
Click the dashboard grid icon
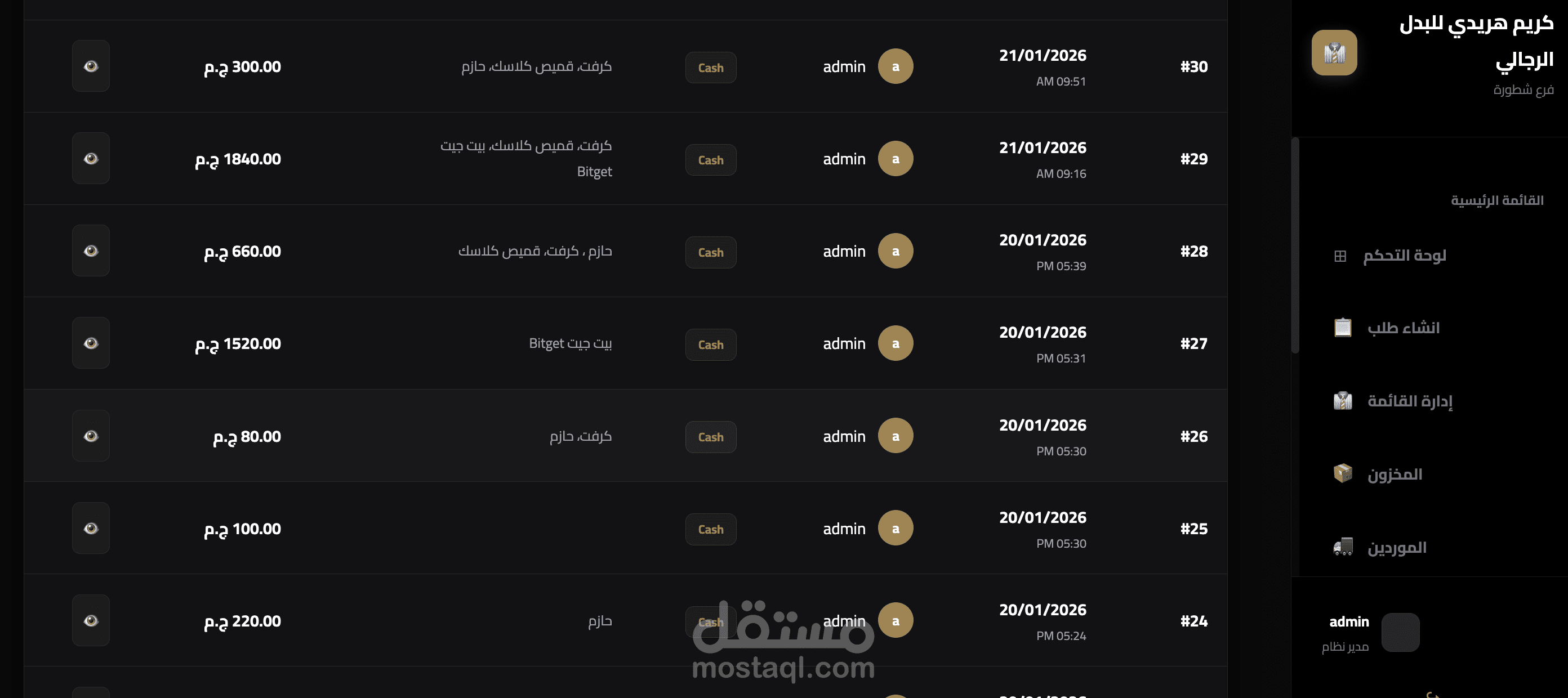pos(1340,256)
